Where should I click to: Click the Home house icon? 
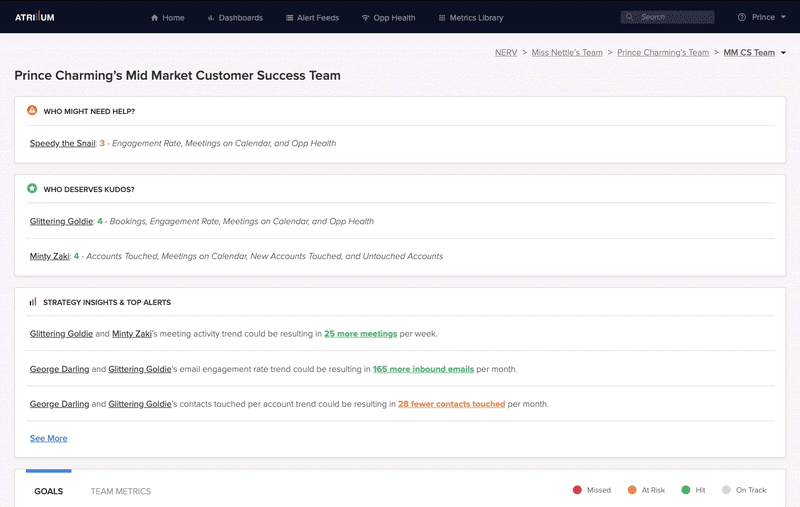coord(155,18)
